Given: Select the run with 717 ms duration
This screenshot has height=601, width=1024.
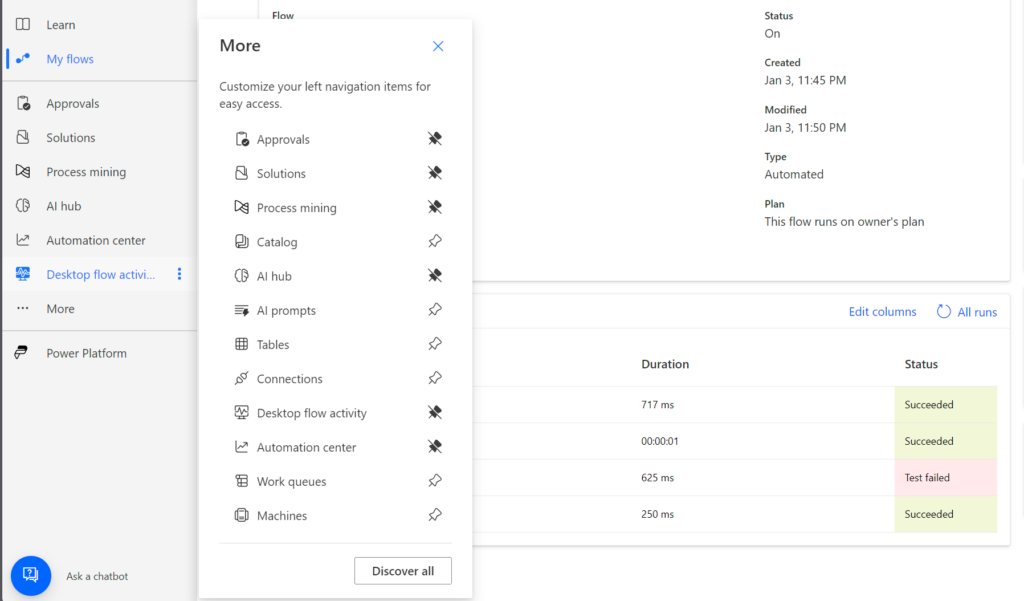Looking at the screenshot, I should point(657,404).
